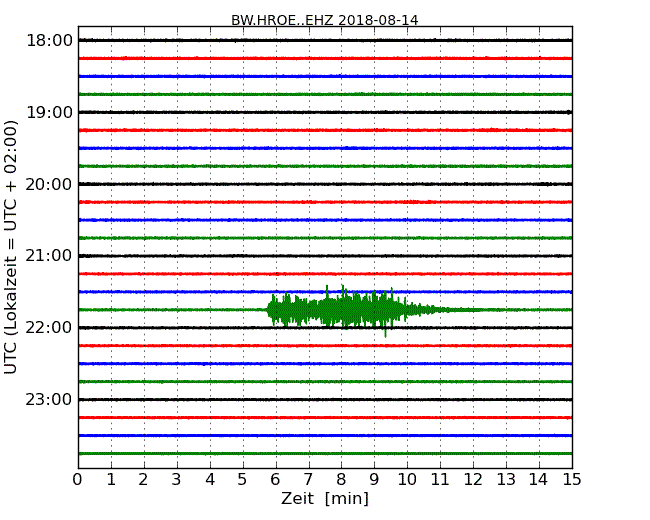The height and width of the screenshot is (520, 650).
Task: Click x-axis tick label 9
Action: pyautogui.click(x=374, y=479)
